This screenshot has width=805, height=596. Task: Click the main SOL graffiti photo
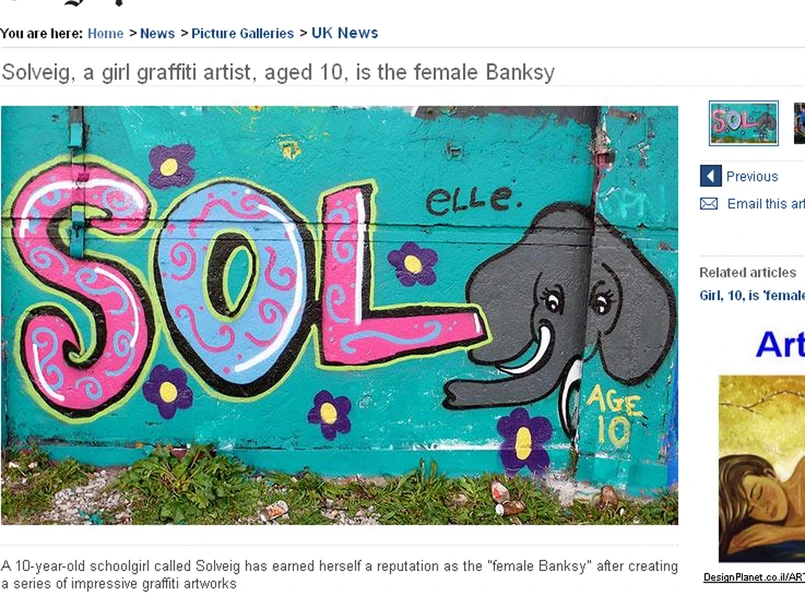[x=339, y=315]
